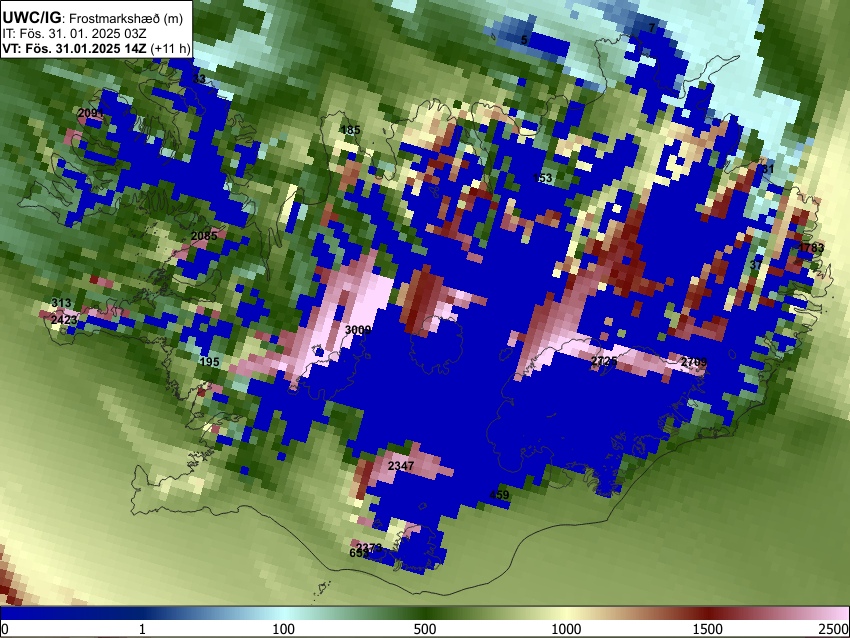Select the map value label 2347
The width and height of the screenshot is (850, 638).
point(401,466)
